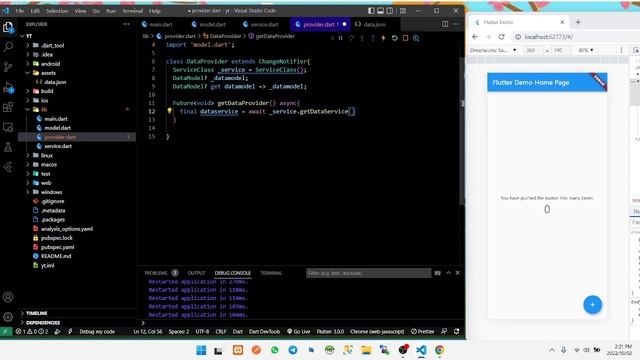Collapse the assets folder
Screen dimensions: 640x360
click(48, 73)
